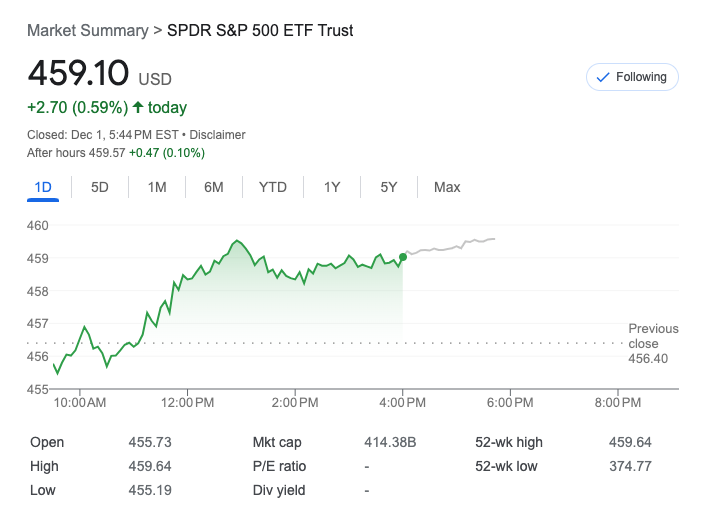The height and width of the screenshot is (509, 704).
Task: Click the Previous close 456.40 label
Action: point(653,343)
